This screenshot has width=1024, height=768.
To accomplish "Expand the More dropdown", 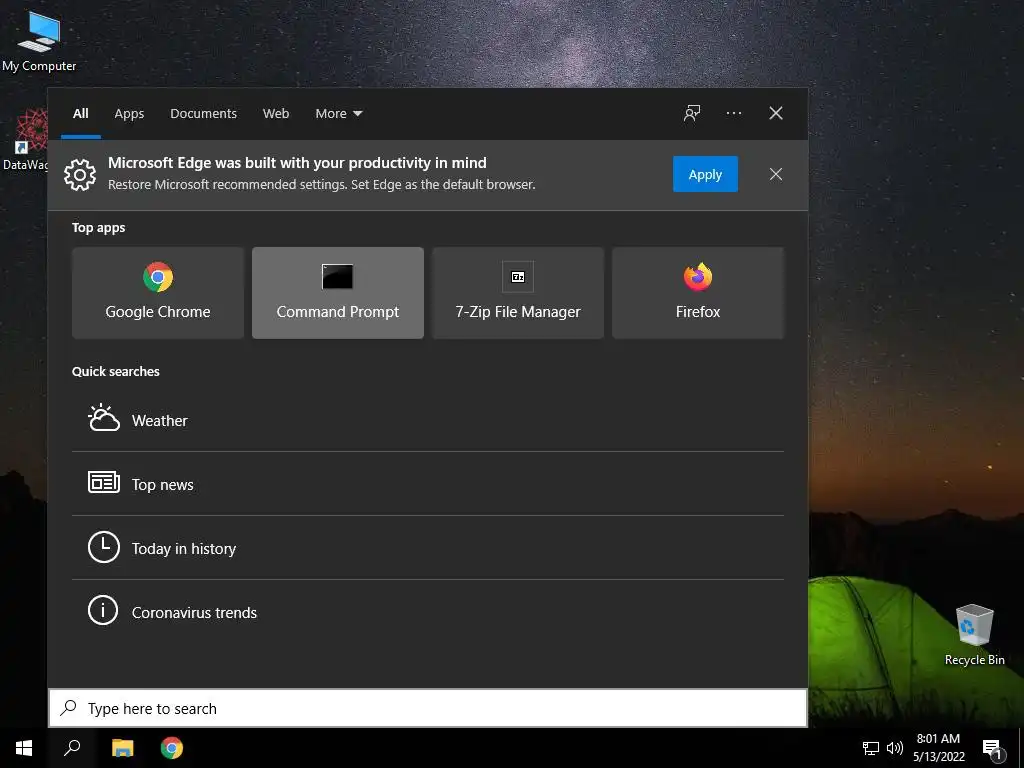I will point(338,114).
